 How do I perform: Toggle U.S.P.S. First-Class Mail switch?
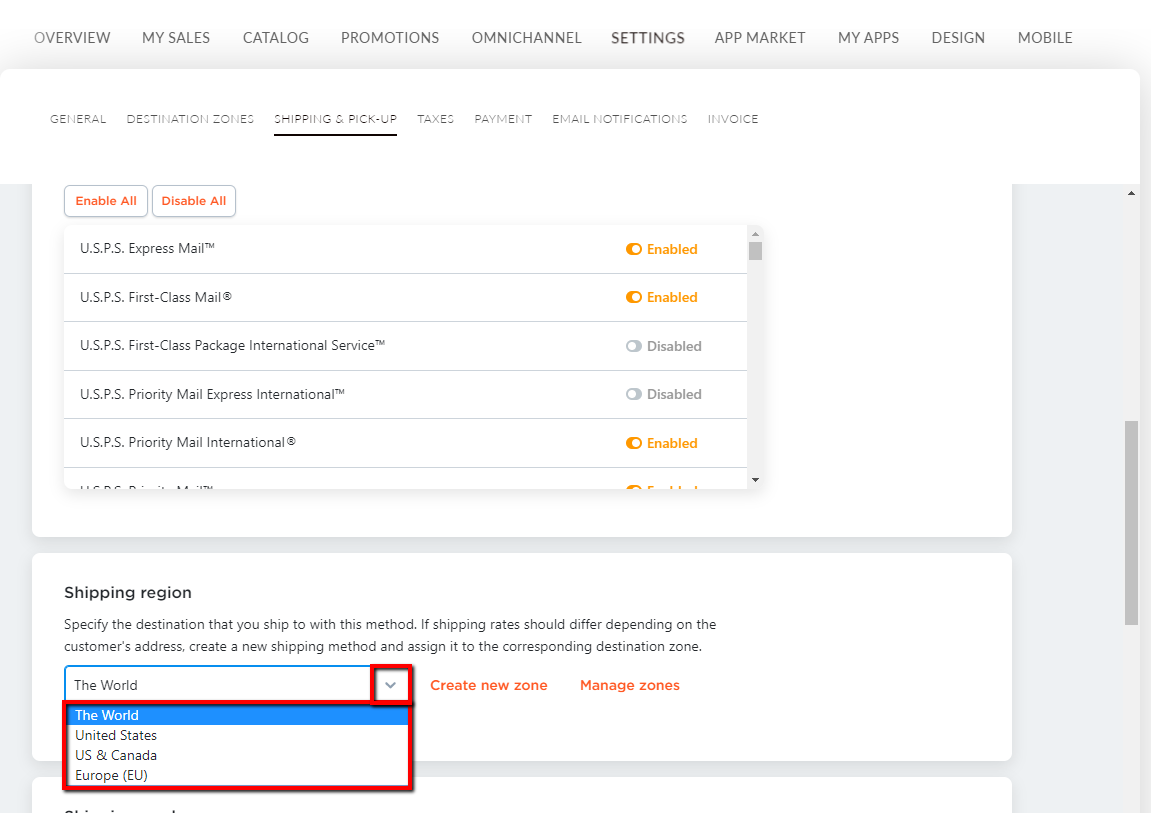(x=633, y=297)
